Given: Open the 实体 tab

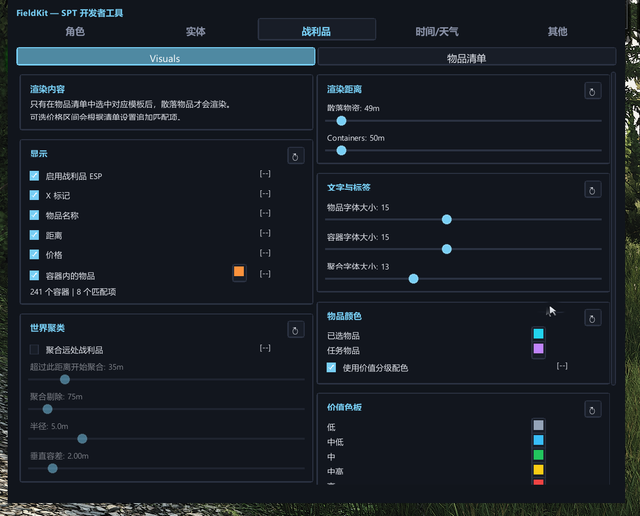Looking at the screenshot, I should (196, 31).
